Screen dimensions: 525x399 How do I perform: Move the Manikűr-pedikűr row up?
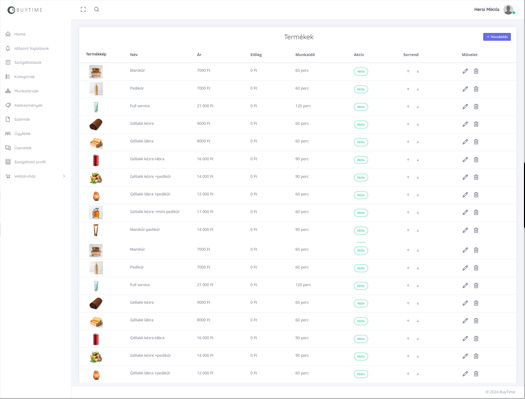[x=408, y=230]
